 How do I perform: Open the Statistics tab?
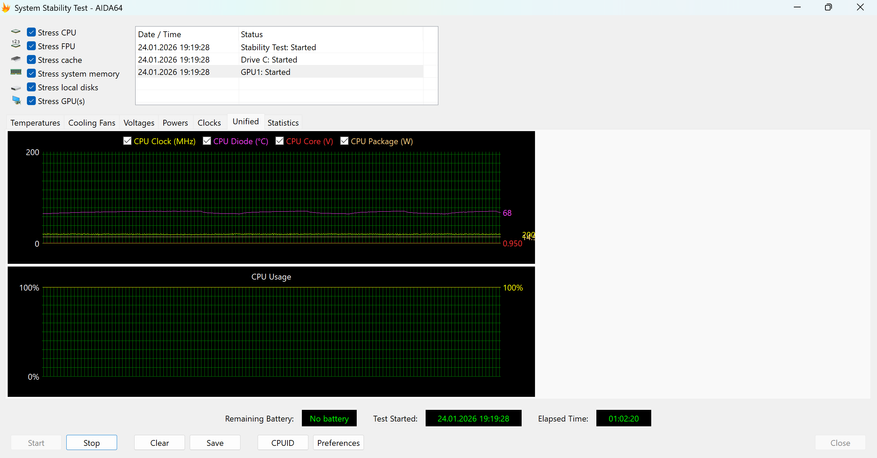(x=283, y=123)
